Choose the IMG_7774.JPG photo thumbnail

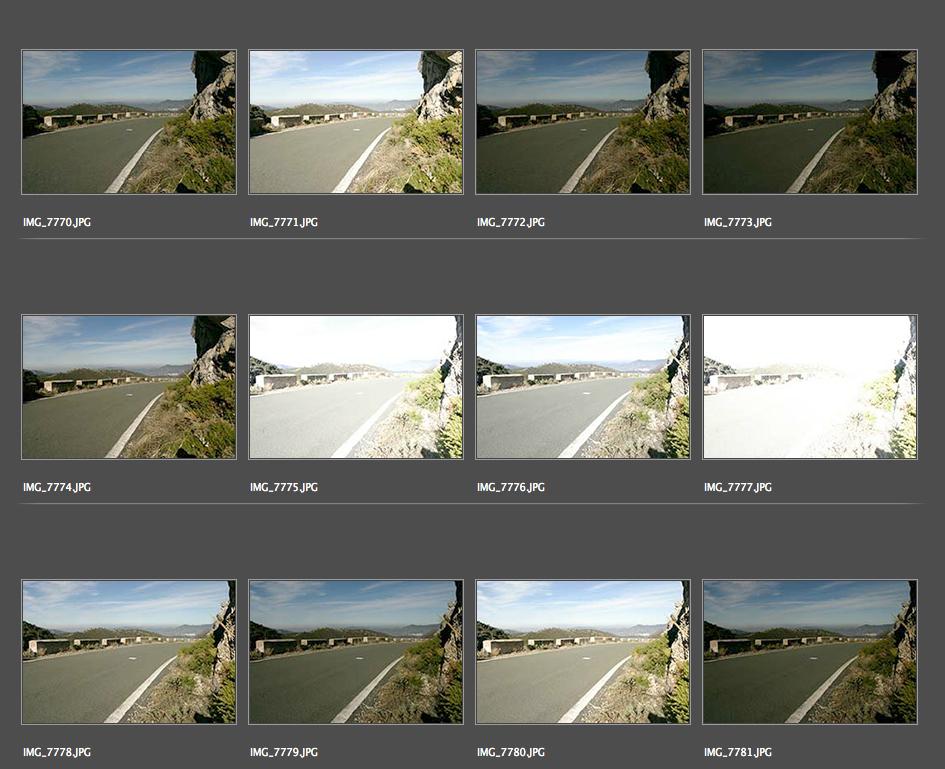129,387
